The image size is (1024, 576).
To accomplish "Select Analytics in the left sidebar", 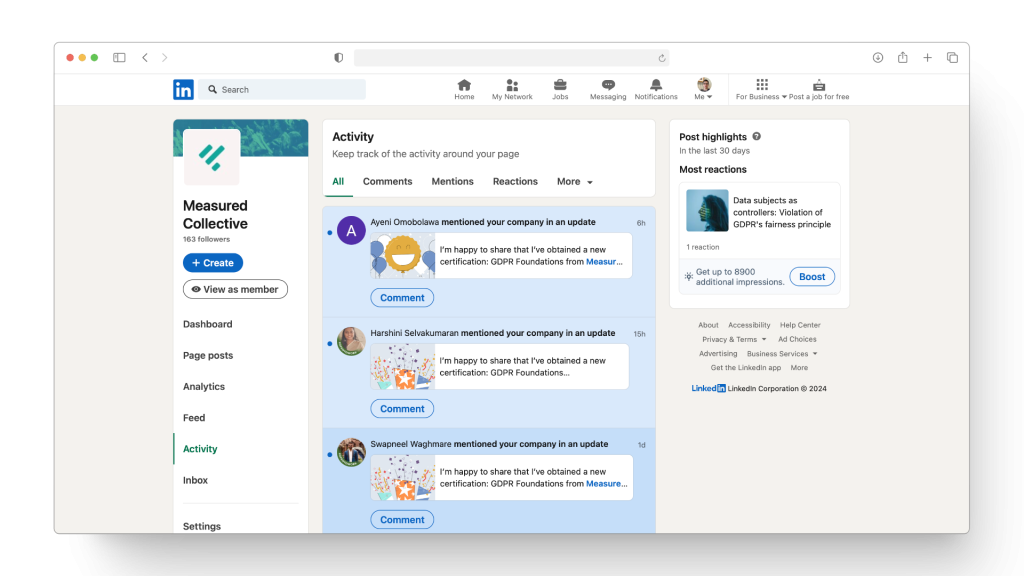I will tap(204, 387).
